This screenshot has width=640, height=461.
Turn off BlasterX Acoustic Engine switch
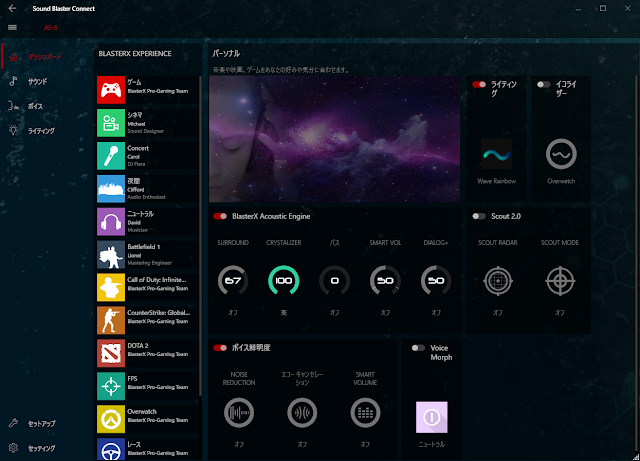[220, 216]
